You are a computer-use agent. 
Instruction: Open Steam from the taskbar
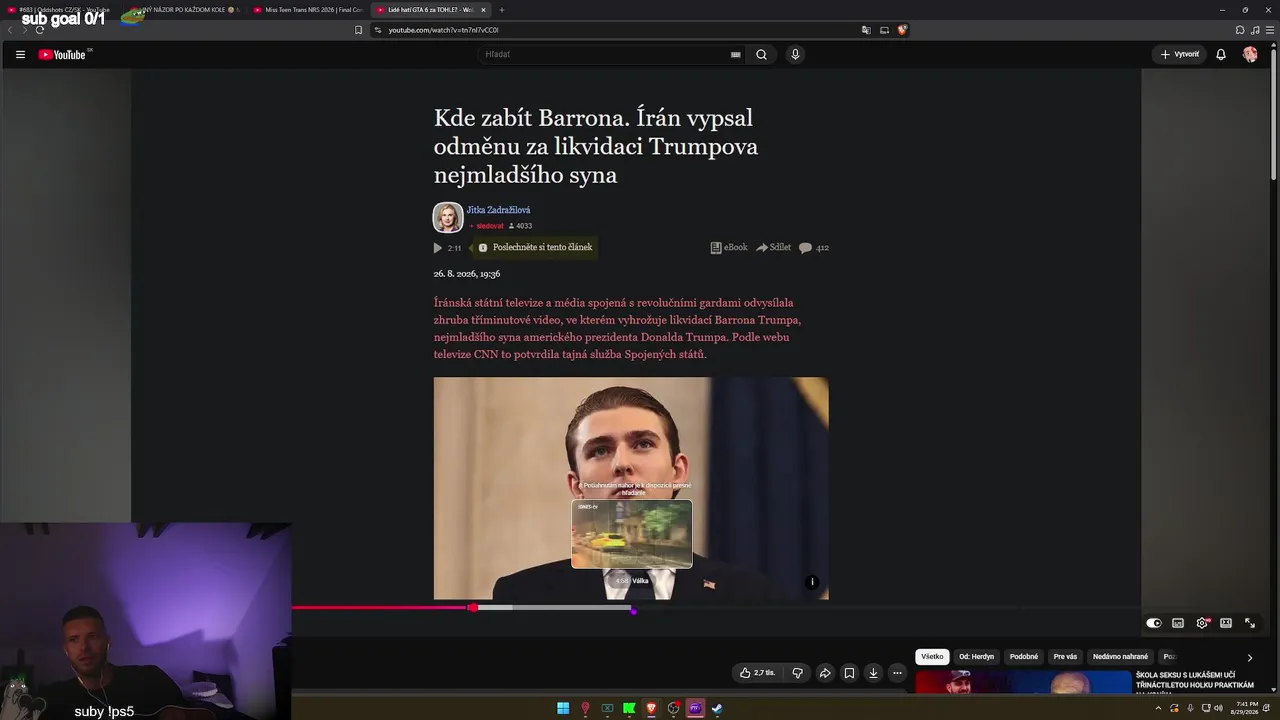click(x=717, y=709)
